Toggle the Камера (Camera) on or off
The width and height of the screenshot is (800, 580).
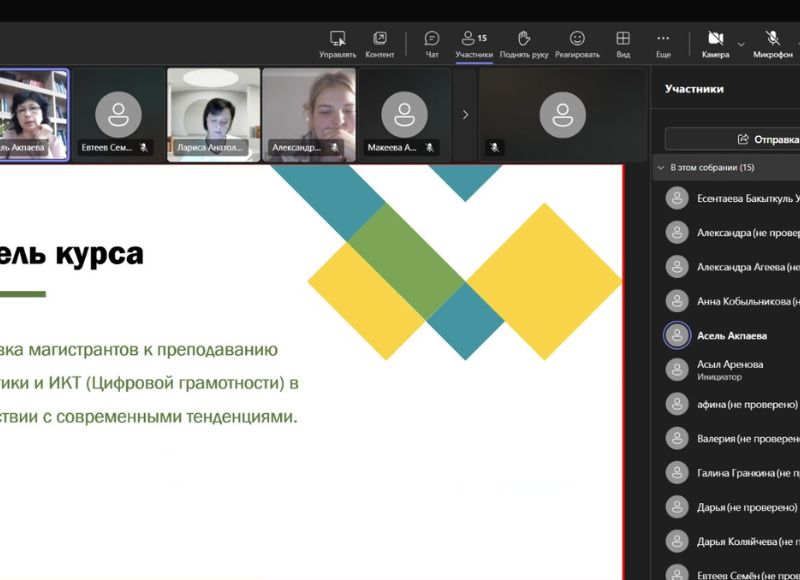pyautogui.click(x=715, y=44)
